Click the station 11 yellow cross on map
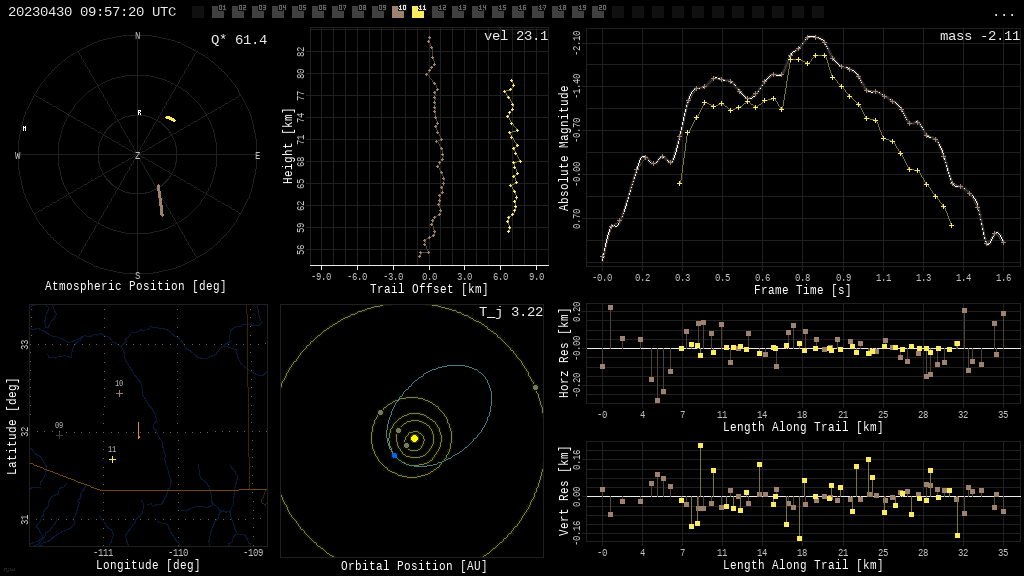Image resolution: width=1024 pixels, height=576 pixels. click(112, 459)
